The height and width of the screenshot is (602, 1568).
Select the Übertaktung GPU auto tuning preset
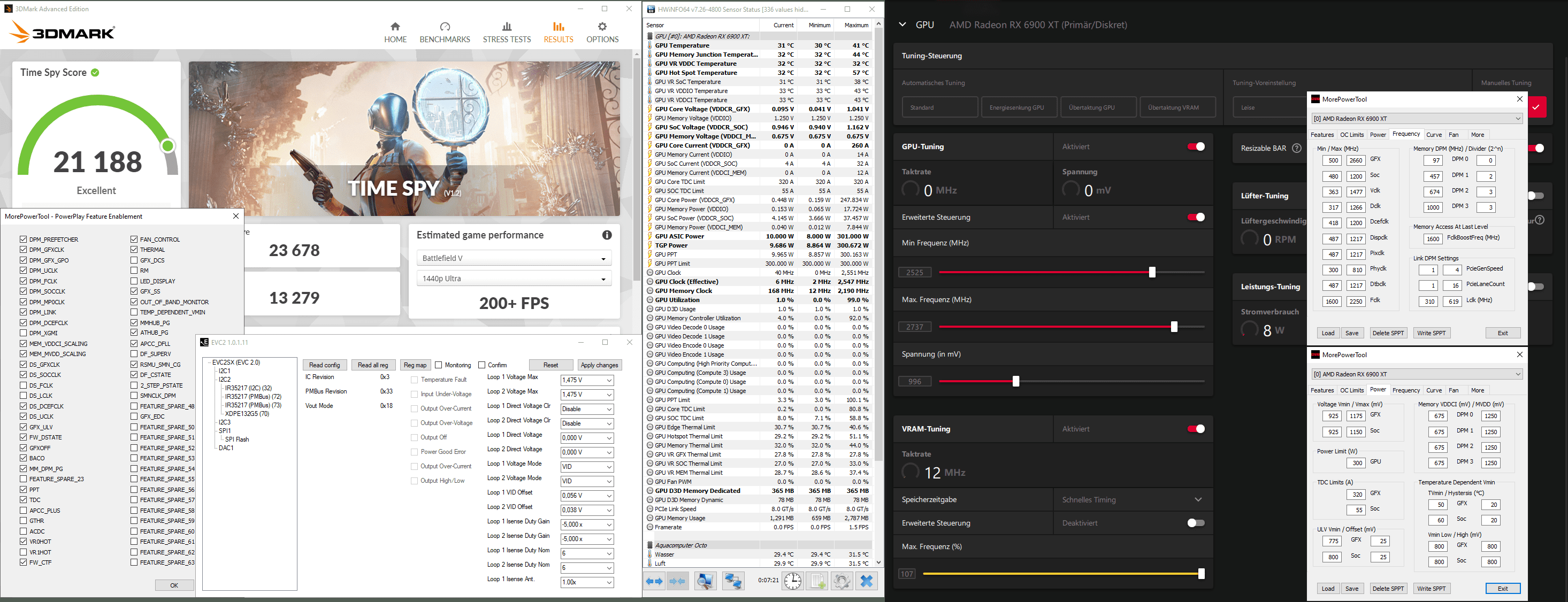1098,107
